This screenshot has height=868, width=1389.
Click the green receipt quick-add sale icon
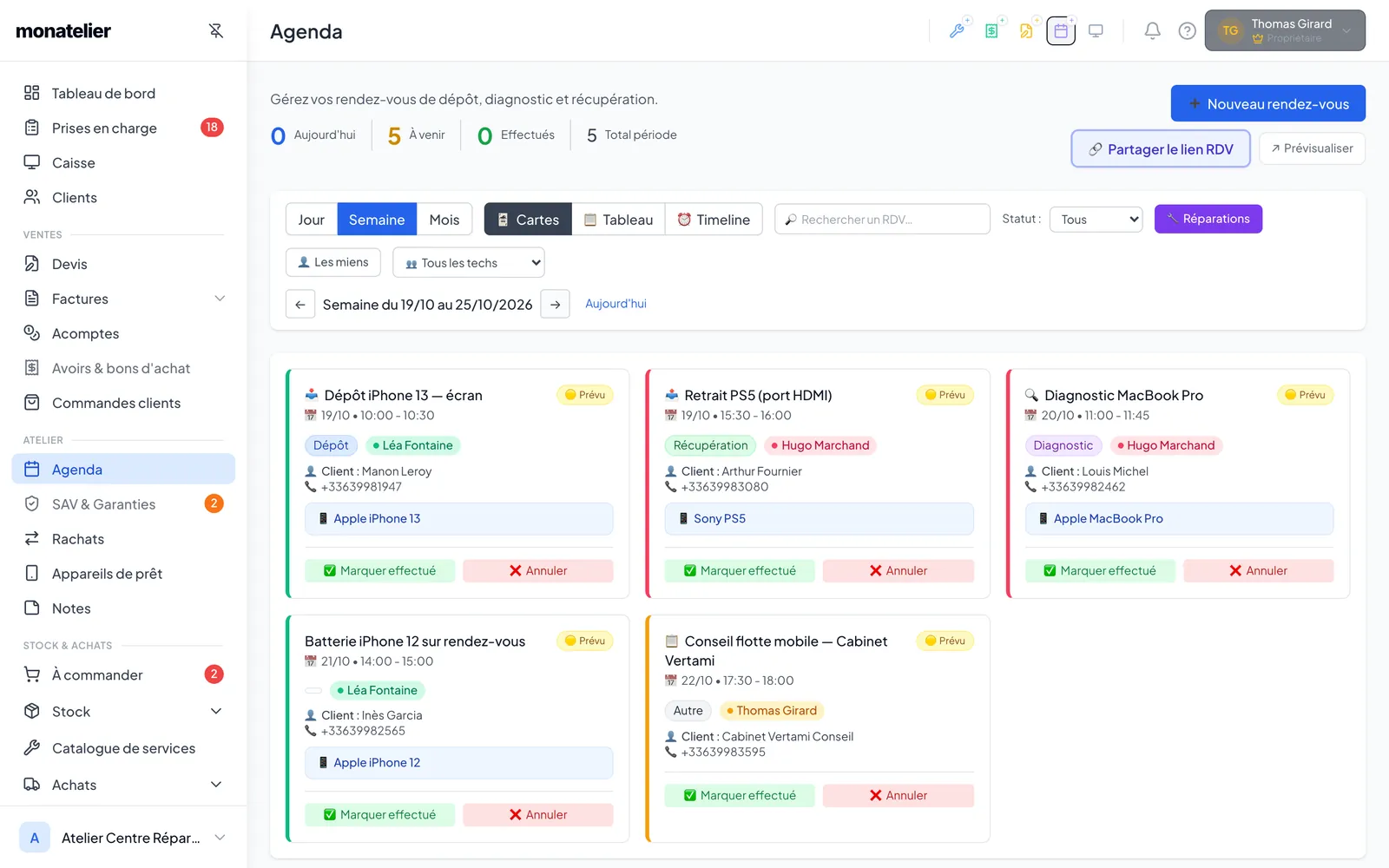coord(991,31)
